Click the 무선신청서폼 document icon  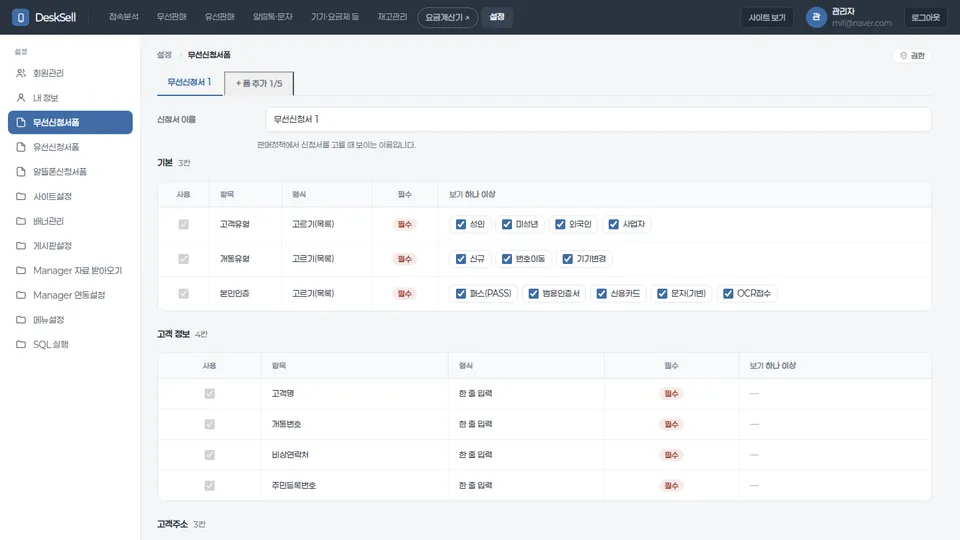click(21, 122)
